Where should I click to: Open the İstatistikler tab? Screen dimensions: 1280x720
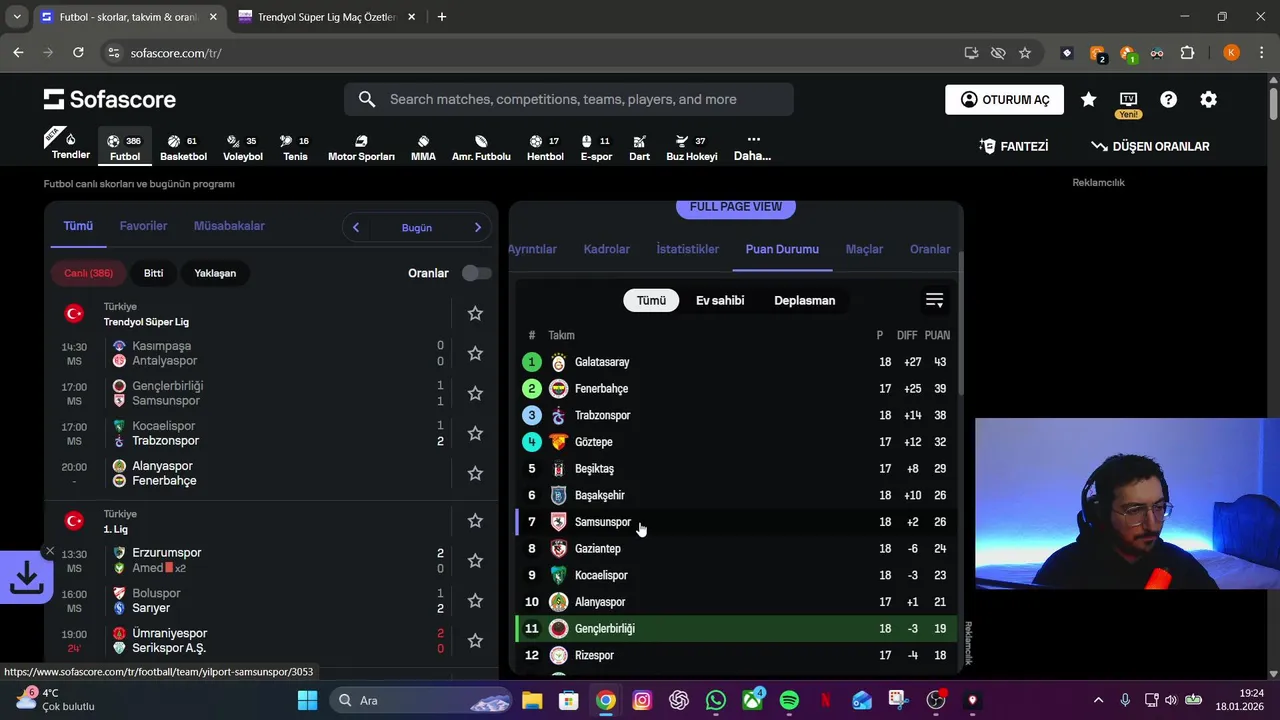[x=687, y=249]
